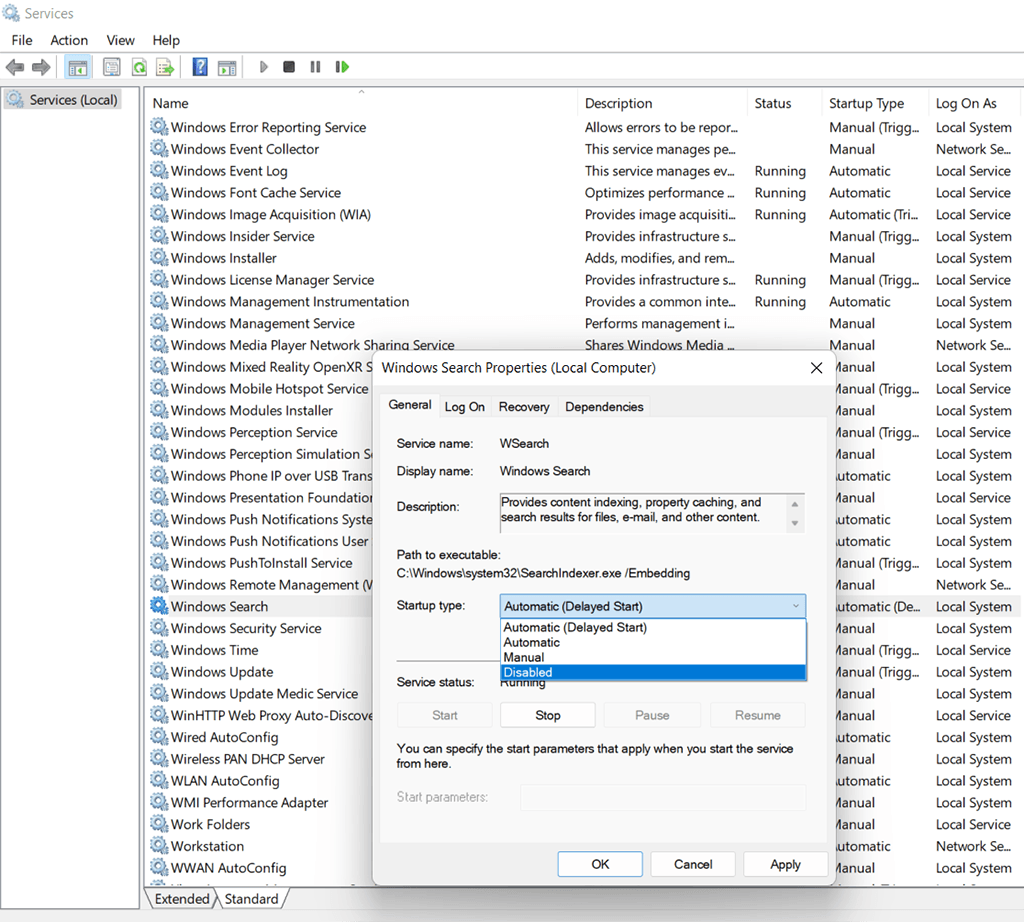Click the gear icon for Windows Event Log

159,170
